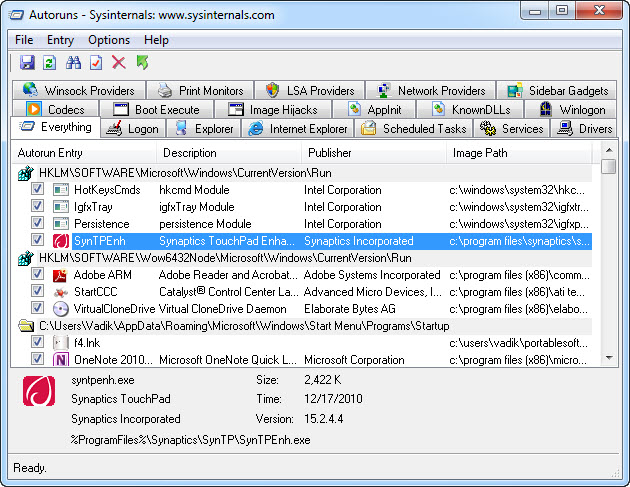Click the red X Delete icon

pyautogui.click(x=119, y=63)
